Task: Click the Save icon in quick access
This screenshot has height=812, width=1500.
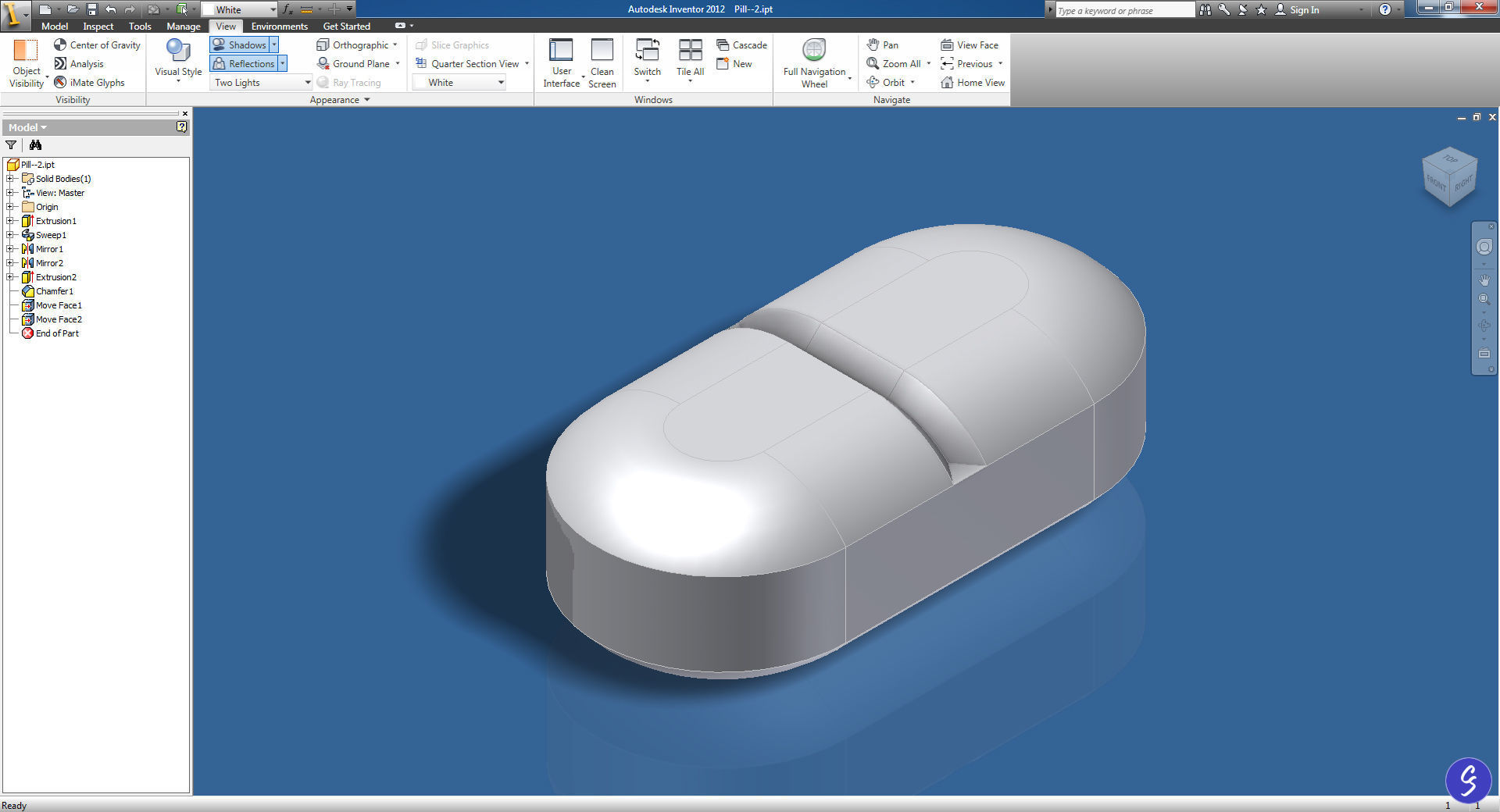Action: click(91, 9)
